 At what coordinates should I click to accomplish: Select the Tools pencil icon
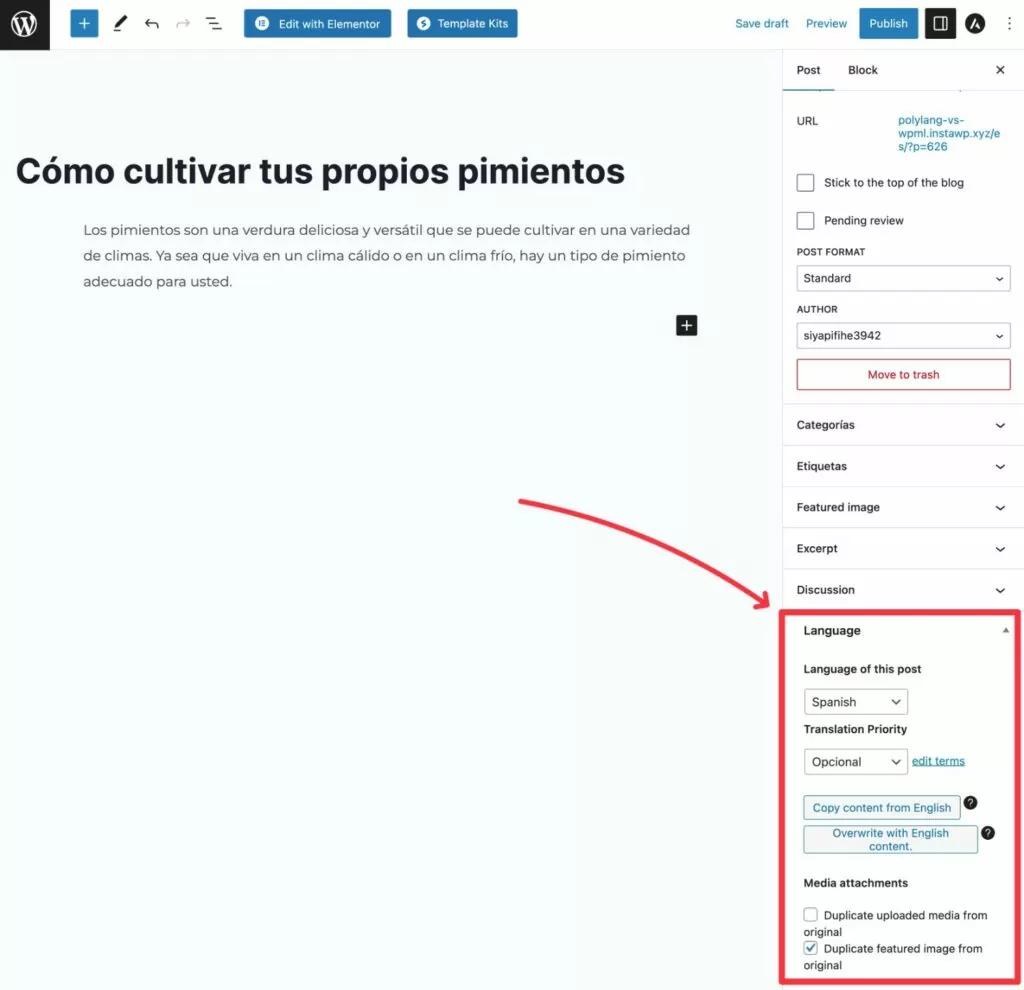click(x=120, y=24)
